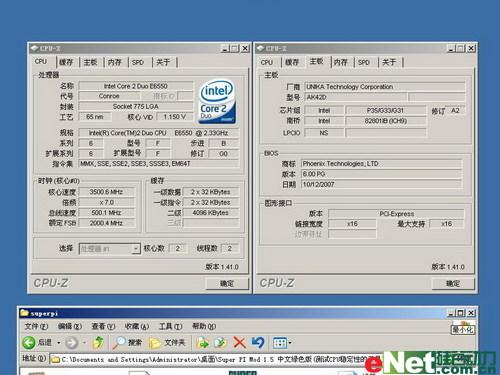Viewport: 500px width, 375px height.
Task: Click right CPU-Z title bar icon
Action: 260,48
